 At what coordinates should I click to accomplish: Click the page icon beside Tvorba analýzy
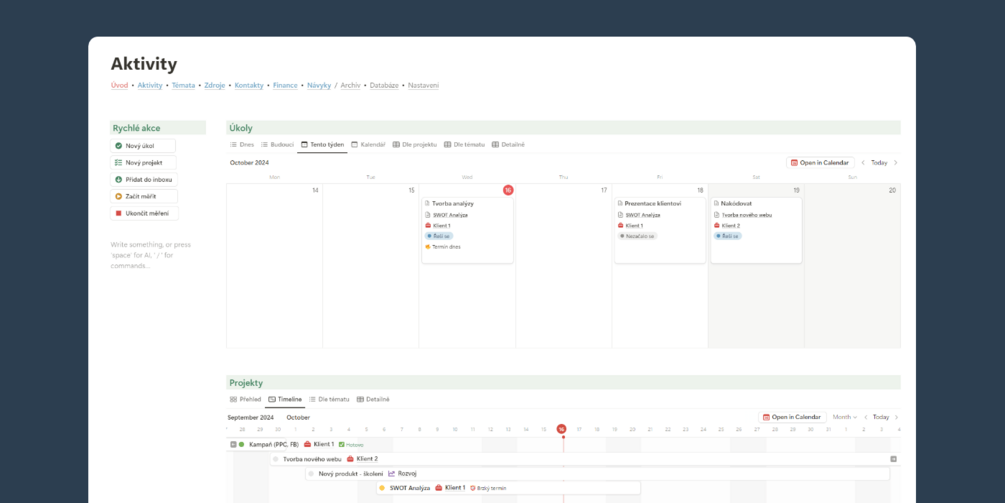pos(428,203)
